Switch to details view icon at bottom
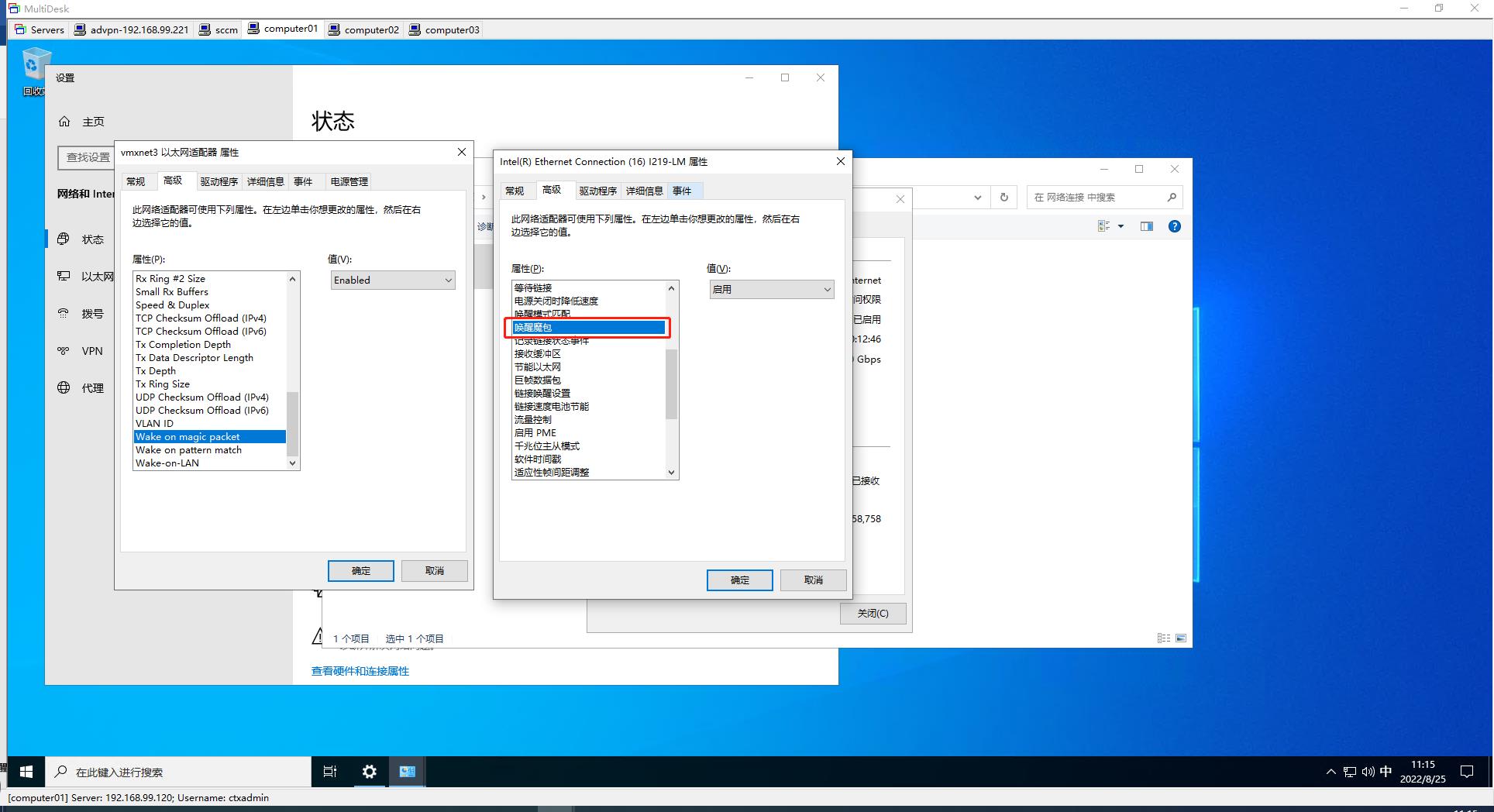The height and width of the screenshot is (812, 1494). click(1164, 638)
